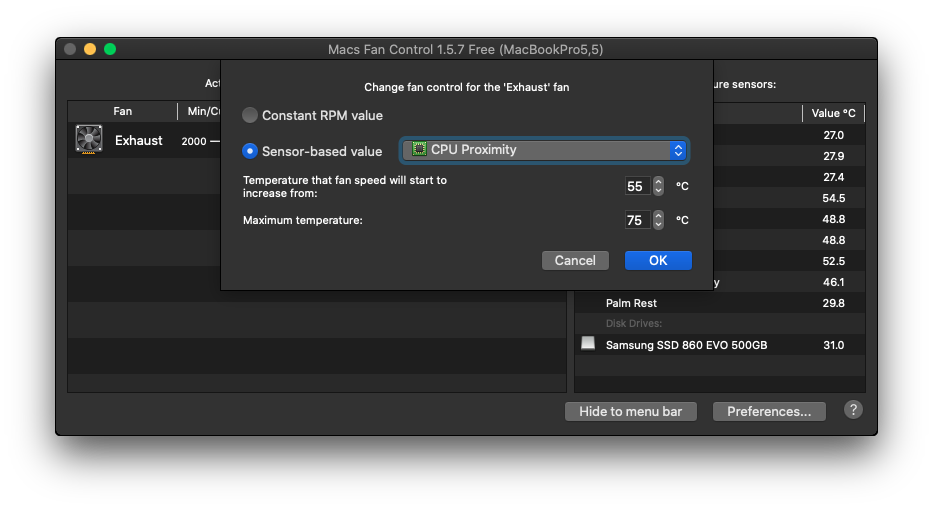Click Hide to menu bar button

click(x=631, y=411)
